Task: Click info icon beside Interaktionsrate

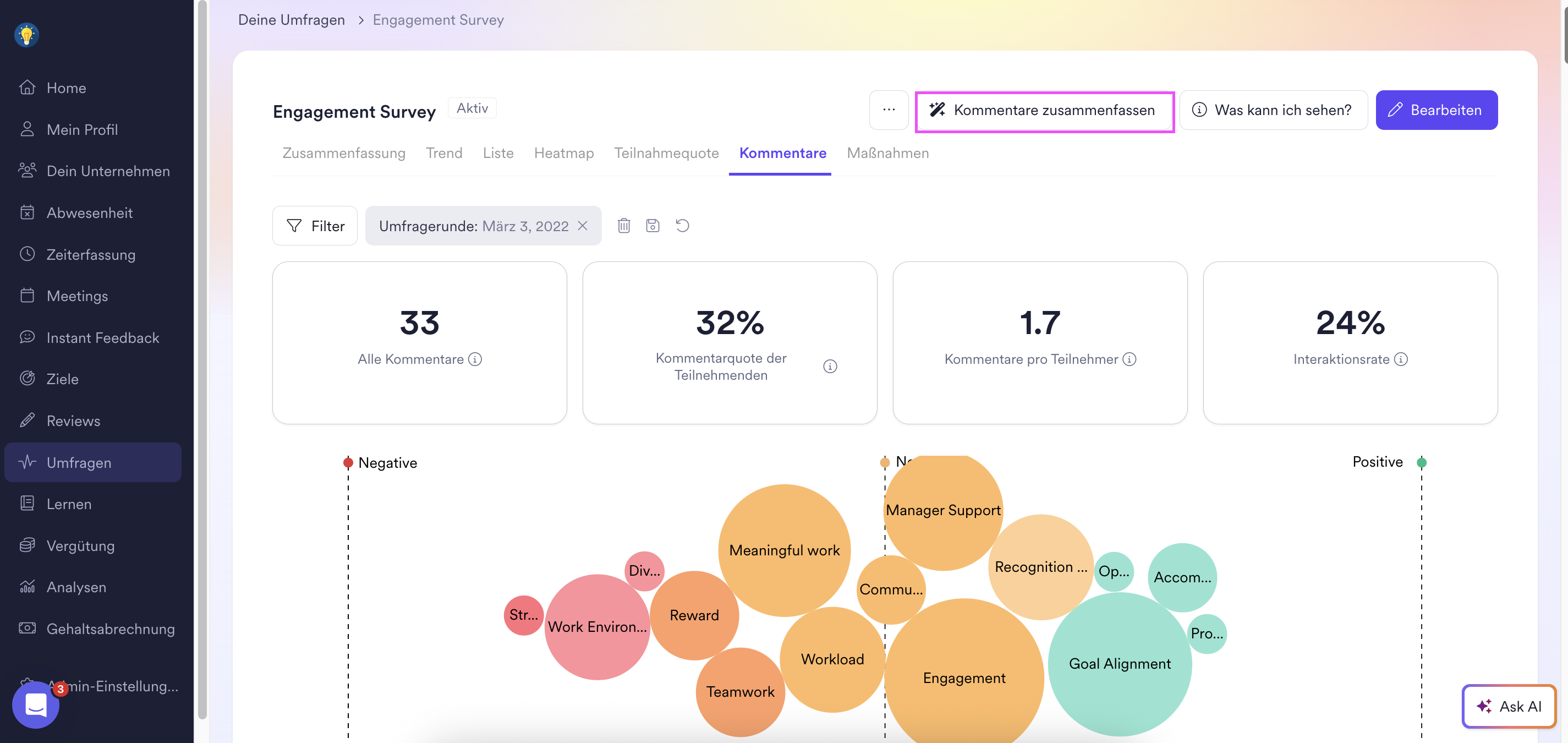Action: click(1401, 359)
